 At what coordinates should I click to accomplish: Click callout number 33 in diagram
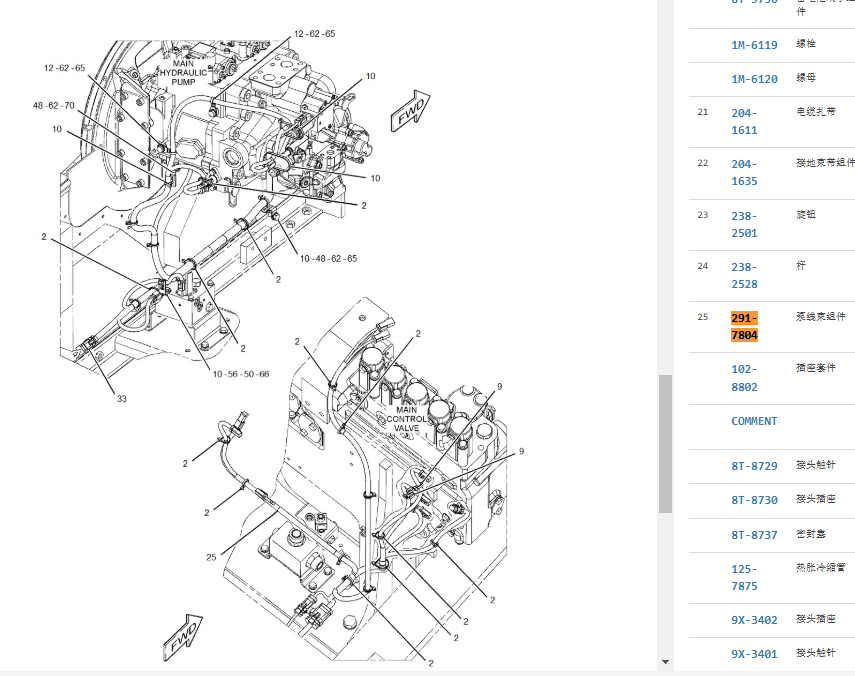coord(122,399)
